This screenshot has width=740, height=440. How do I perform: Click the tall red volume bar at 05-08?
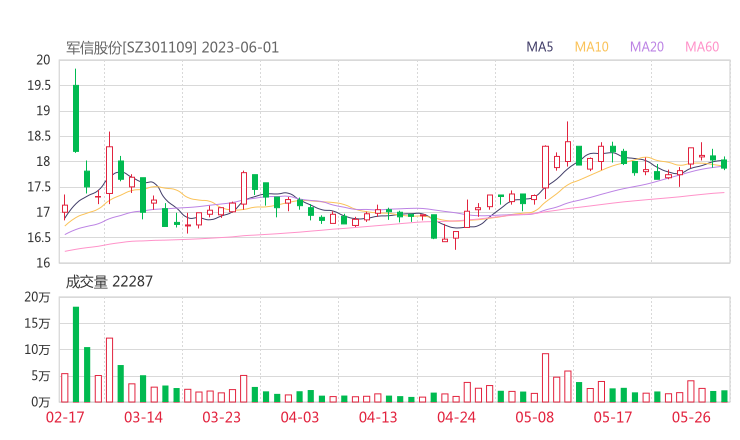click(x=546, y=378)
